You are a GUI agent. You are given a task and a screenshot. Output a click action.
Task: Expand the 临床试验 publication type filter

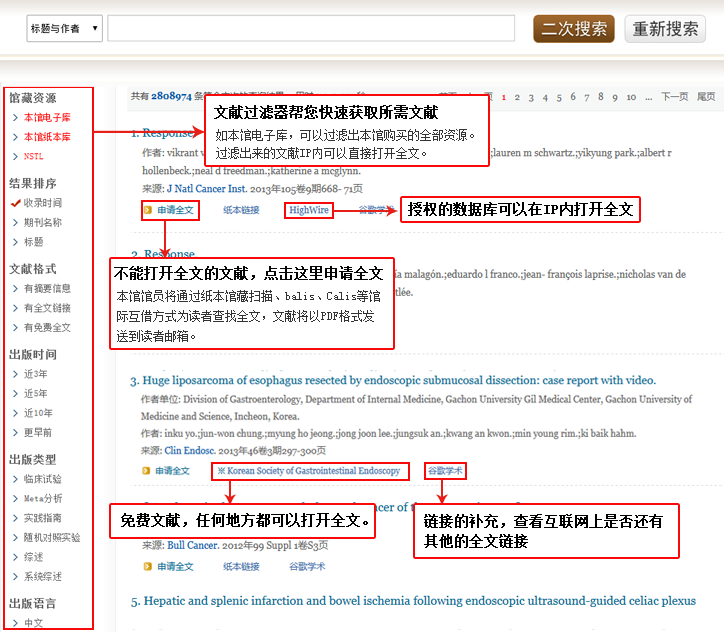42,479
